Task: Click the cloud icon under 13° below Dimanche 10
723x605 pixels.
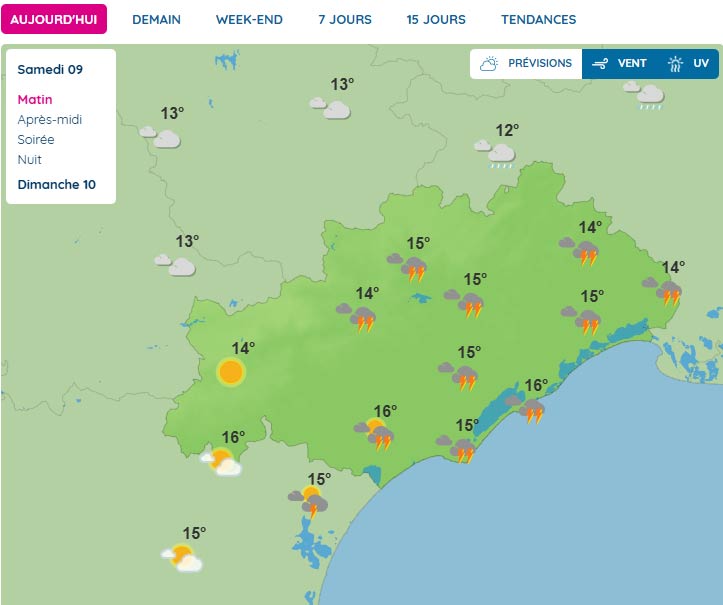Action: [175, 265]
